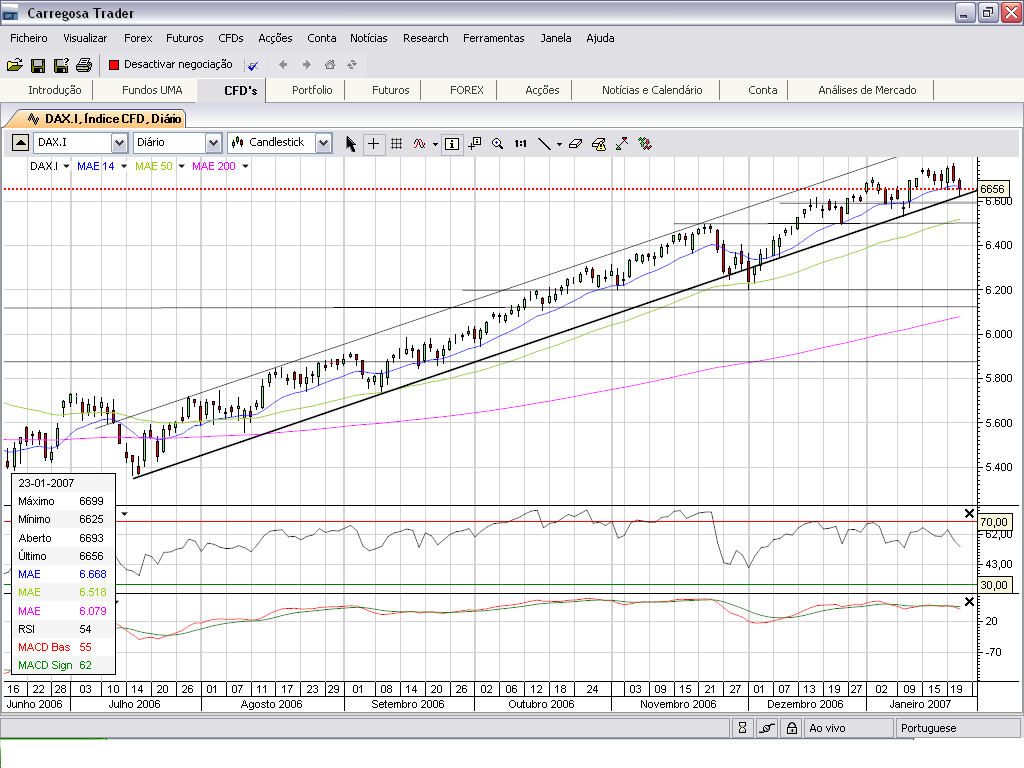Close the MACD indicator panel with X

[969, 601]
